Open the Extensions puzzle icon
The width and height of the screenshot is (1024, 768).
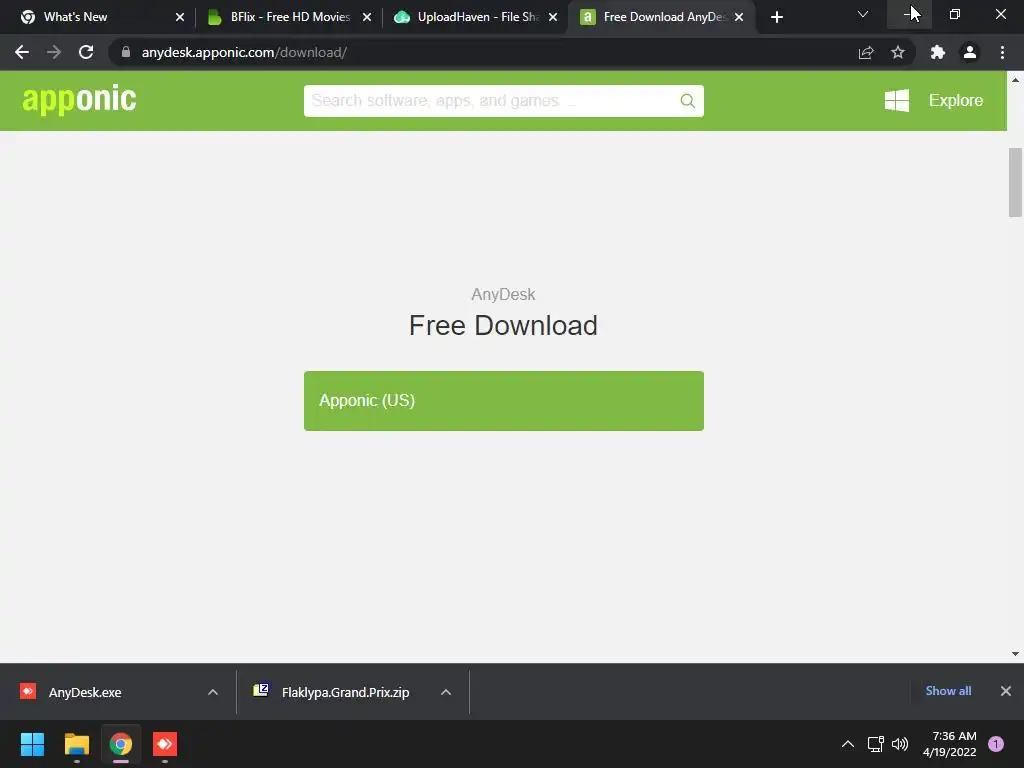click(938, 52)
